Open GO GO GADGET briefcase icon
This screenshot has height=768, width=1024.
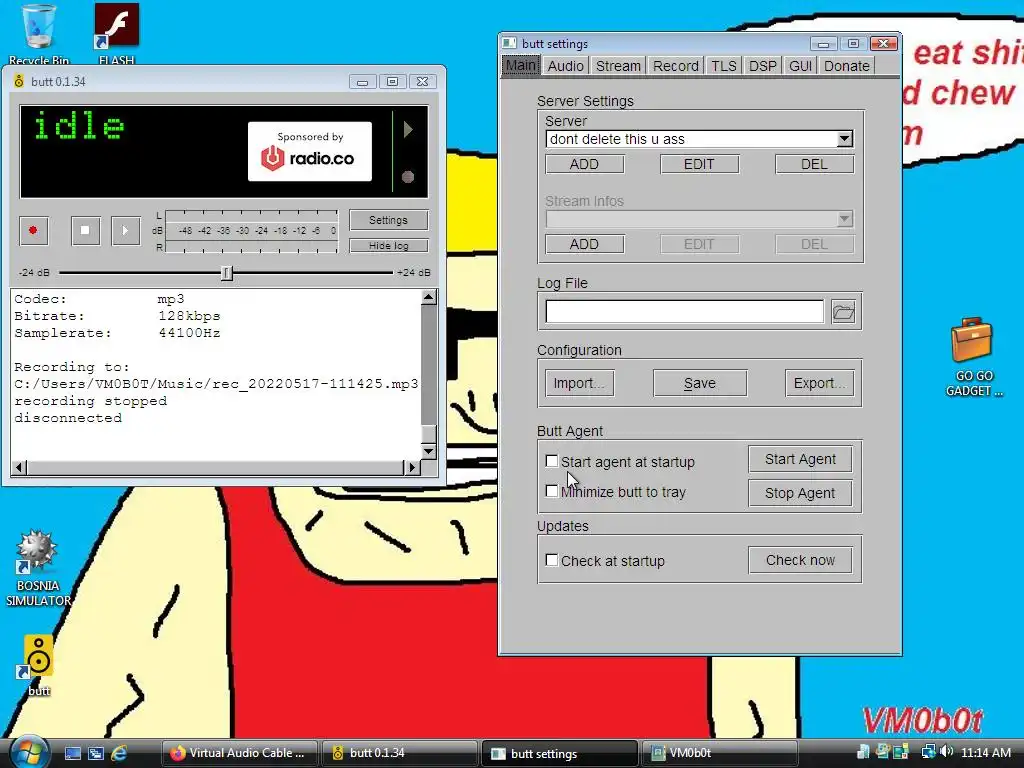tap(973, 357)
